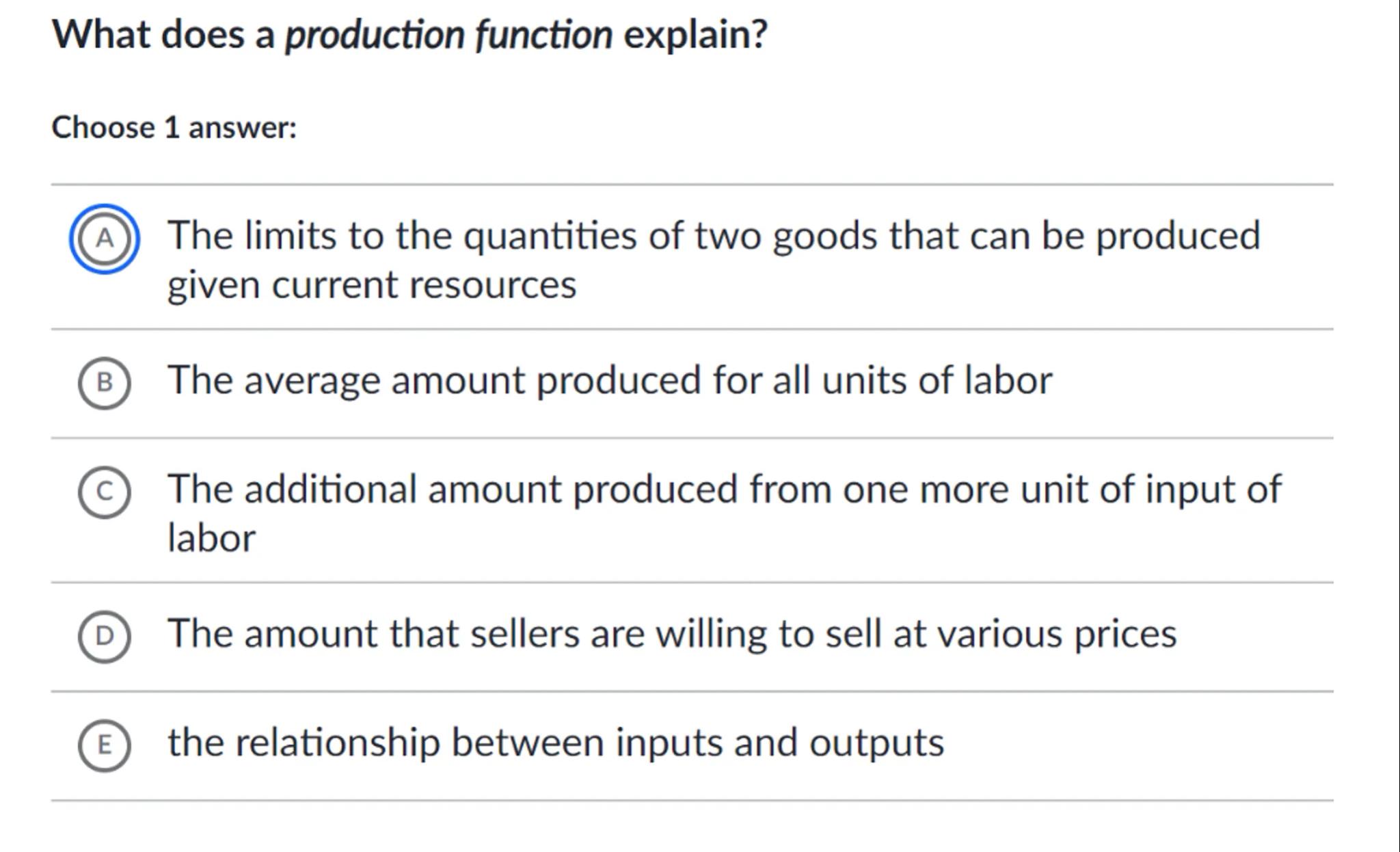The width and height of the screenshot is (1400, 852).
Task: Select the option E radio button
Action: [104, 745]
